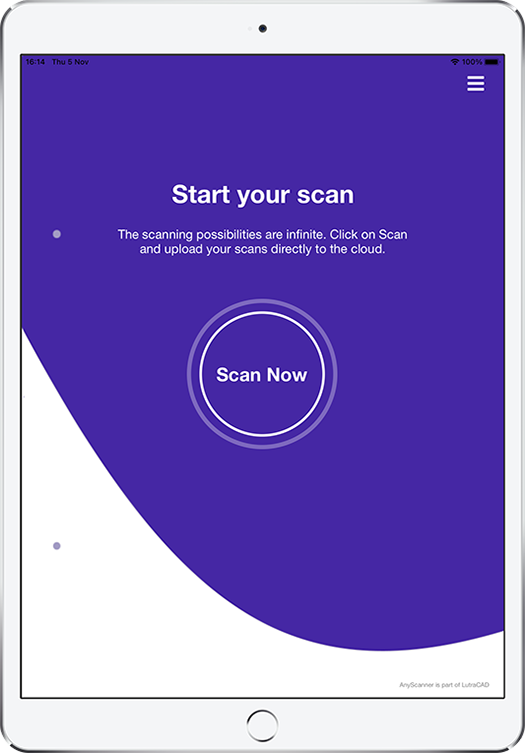Tap the iPad home button

(262, 725)
